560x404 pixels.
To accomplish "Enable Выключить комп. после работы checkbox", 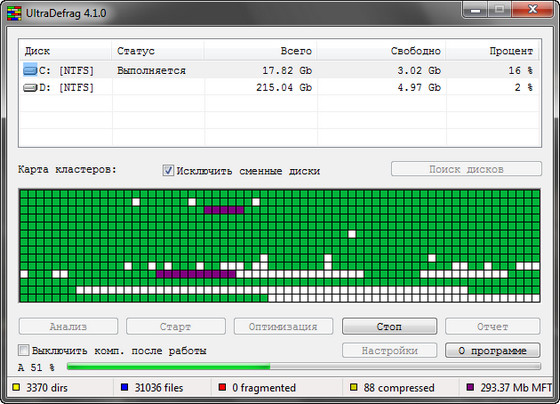I will pyautogui.click(x=24, y=350).
